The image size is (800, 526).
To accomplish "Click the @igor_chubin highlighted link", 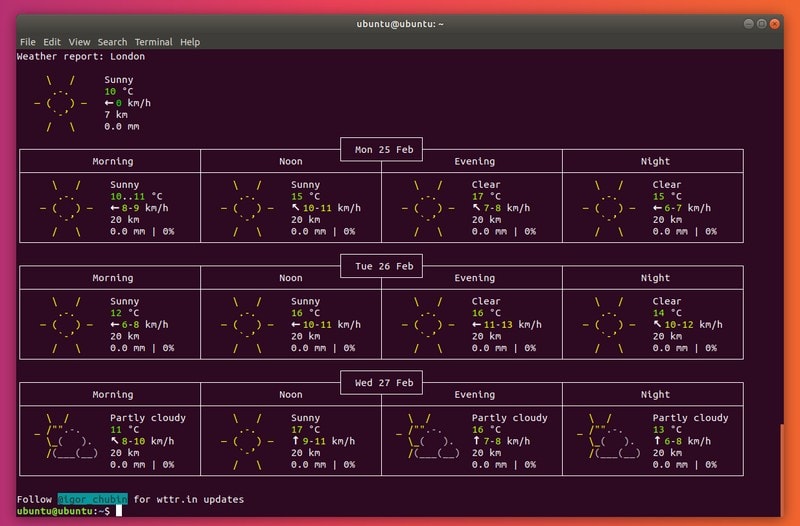I will tap(93, 499).
